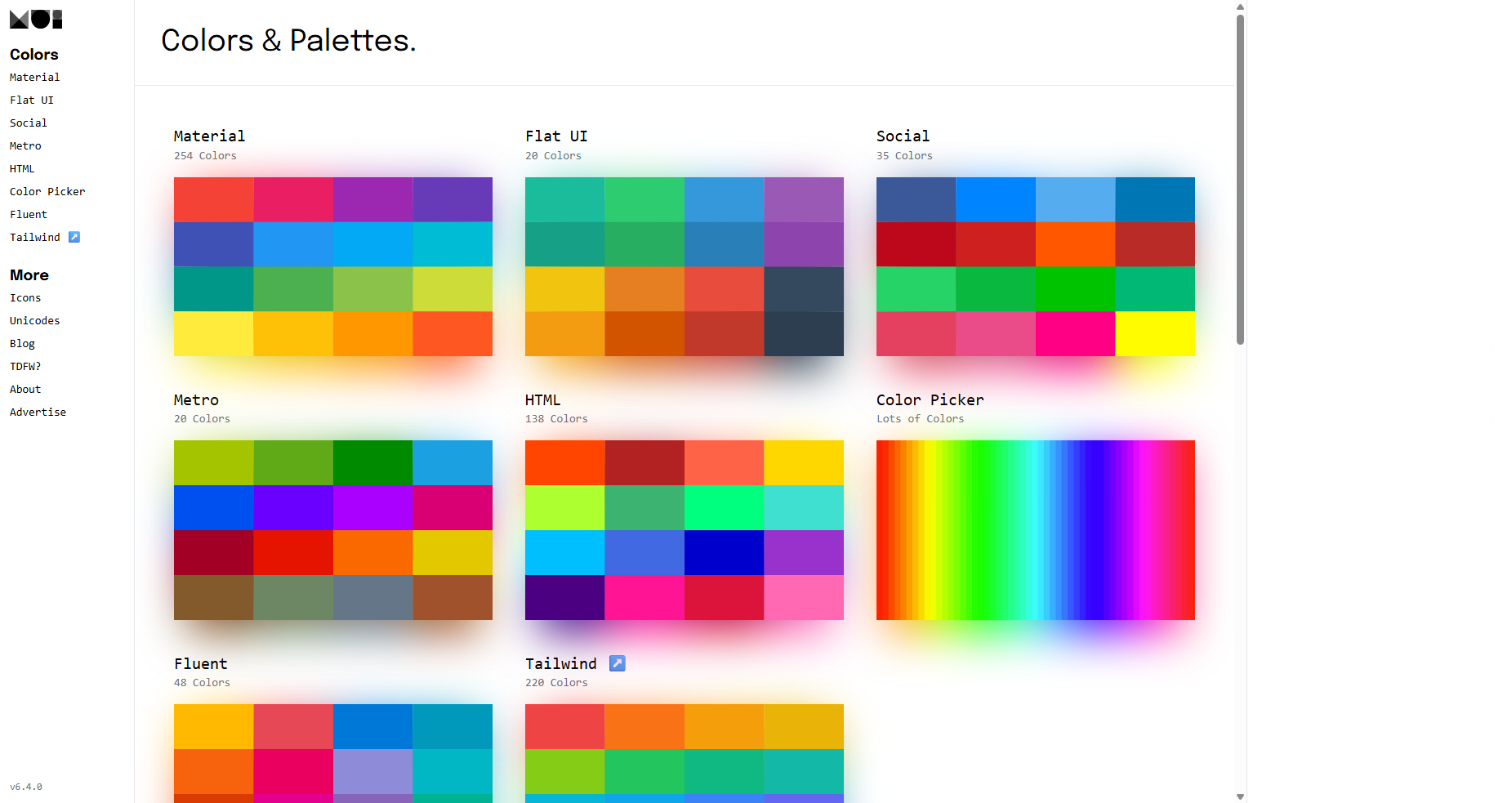The width and height of the screenshot is (1512, 803).
Task: Click the scrollbar up arrow
Action: [x=1240, y=7]
